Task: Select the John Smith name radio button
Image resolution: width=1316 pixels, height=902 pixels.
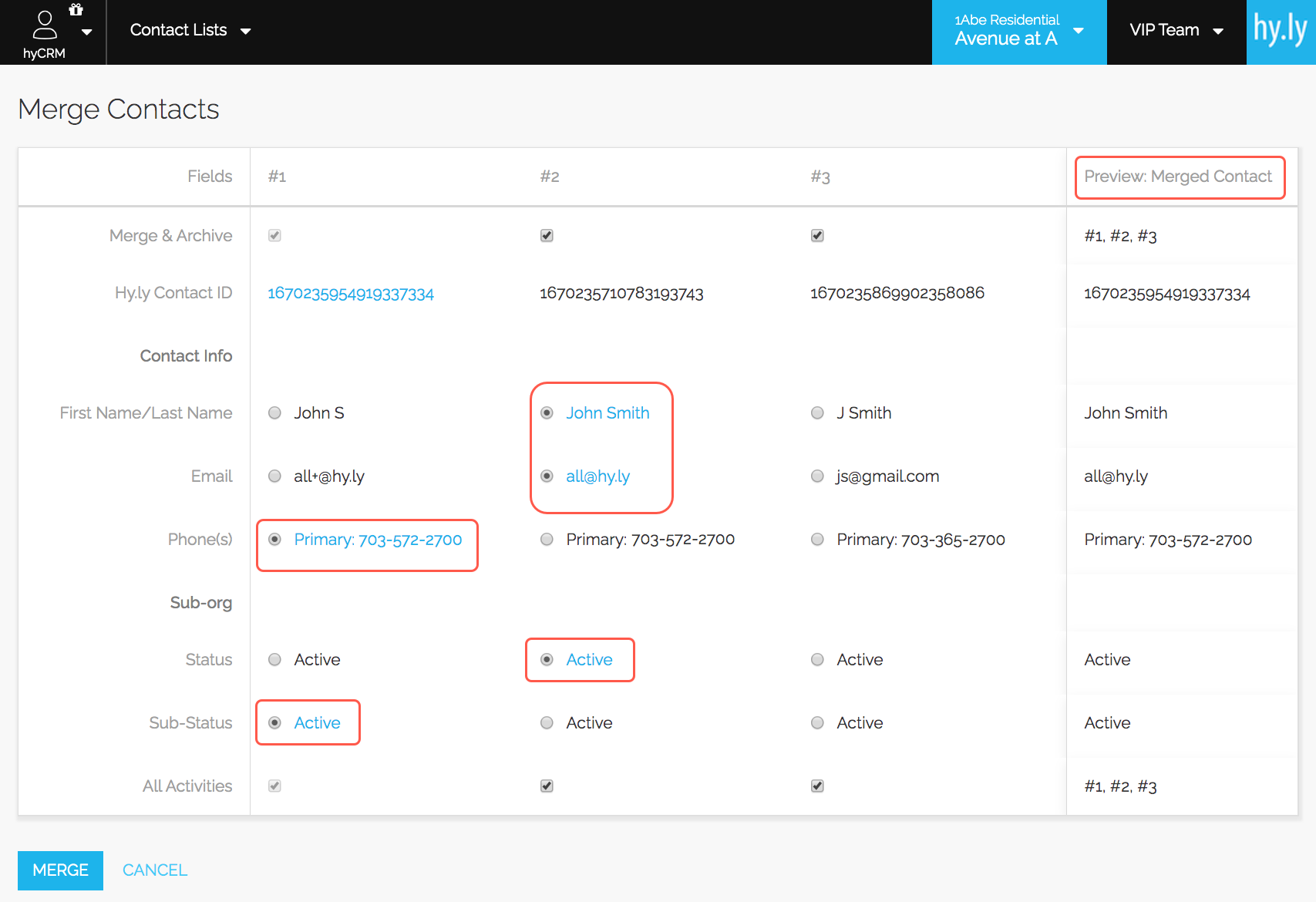Action: pyautogui.click(x=547, y=412)
